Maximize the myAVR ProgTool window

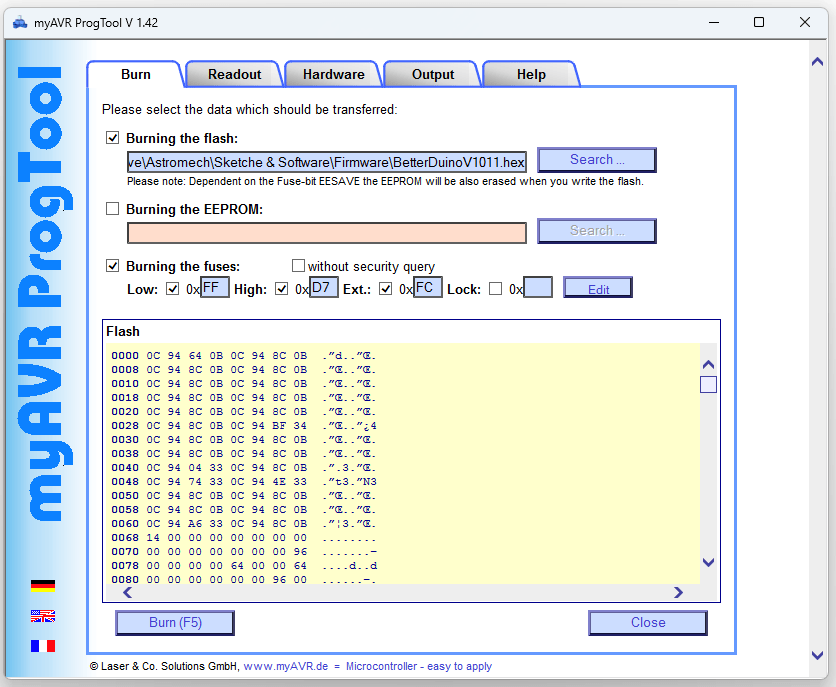click(759, 22)
